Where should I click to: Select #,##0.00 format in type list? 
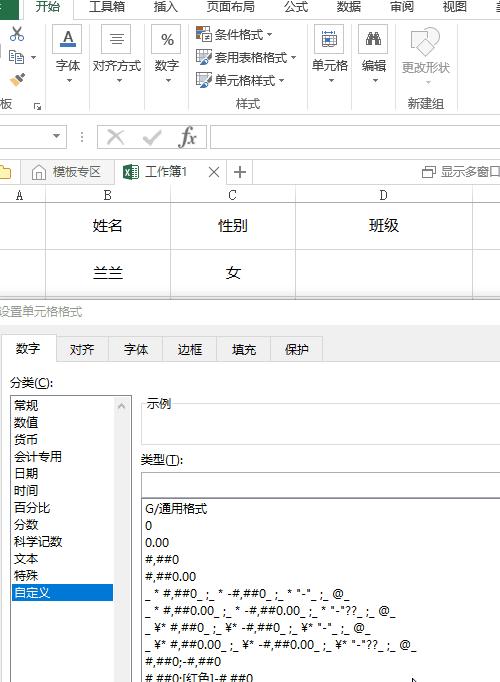click(x=170, y=576)
